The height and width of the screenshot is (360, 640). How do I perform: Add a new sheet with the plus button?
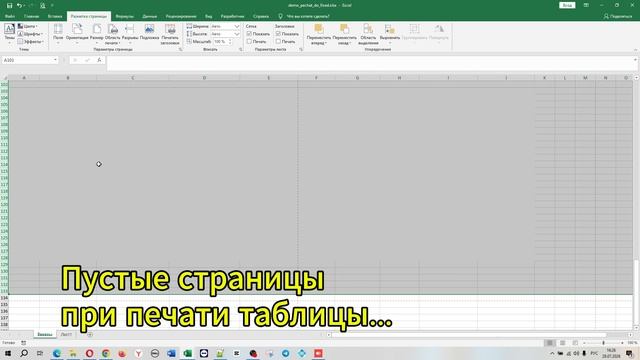[90, 335]
